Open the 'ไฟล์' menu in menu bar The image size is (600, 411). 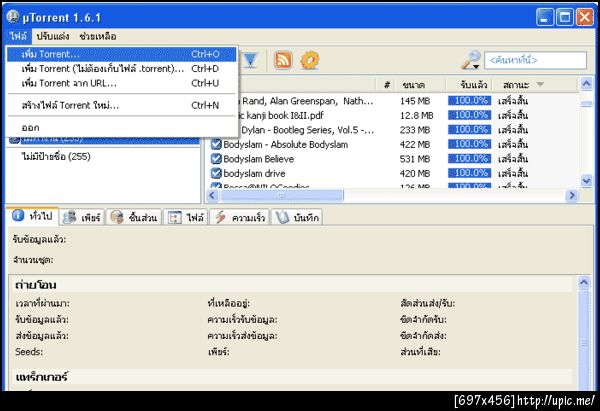pos(18,36)
